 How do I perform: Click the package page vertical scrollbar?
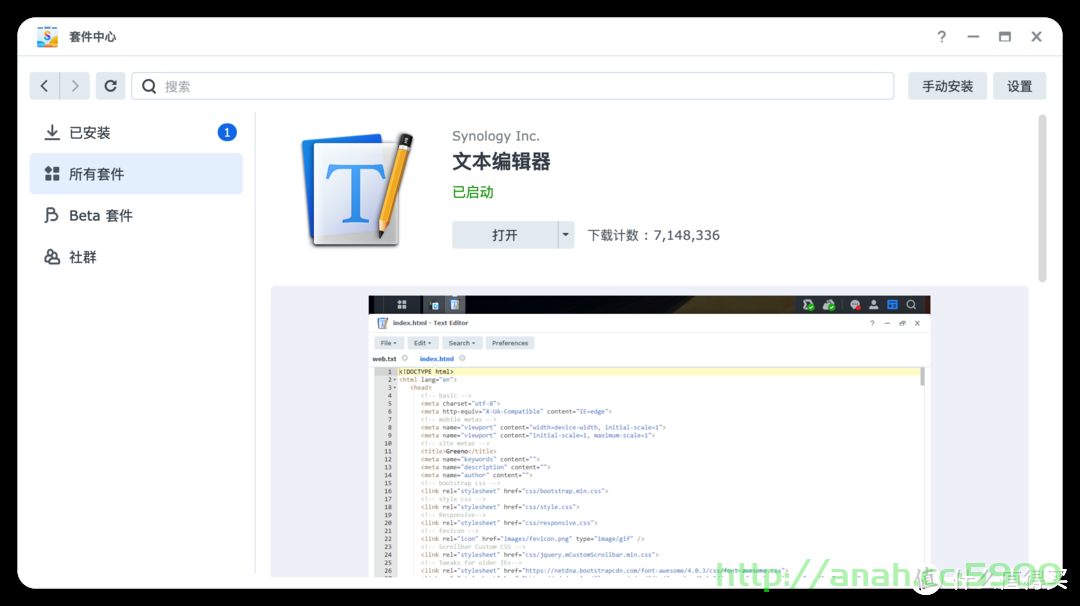1042,199
